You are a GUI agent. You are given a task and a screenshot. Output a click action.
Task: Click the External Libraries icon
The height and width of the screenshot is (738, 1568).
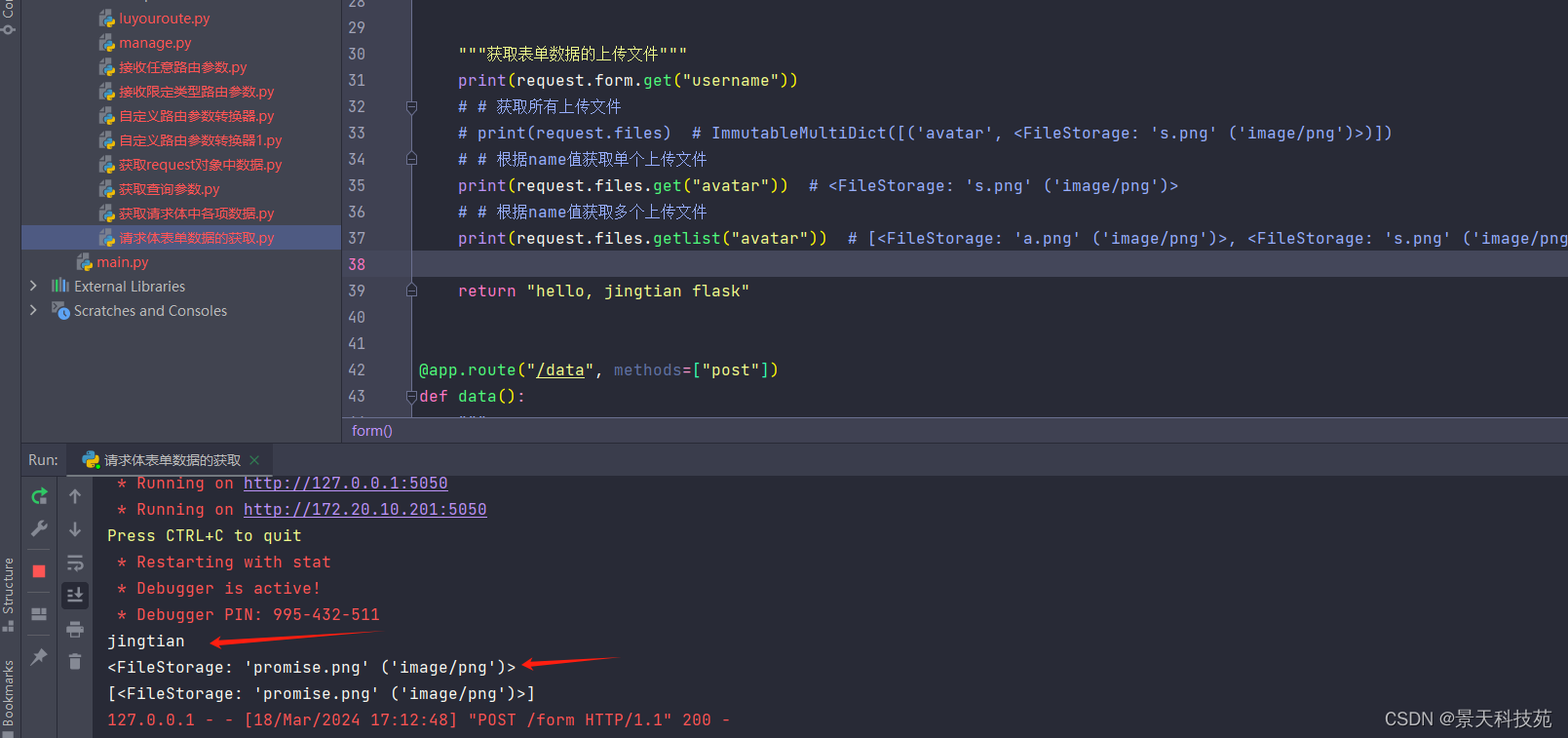tap(60, 286)
